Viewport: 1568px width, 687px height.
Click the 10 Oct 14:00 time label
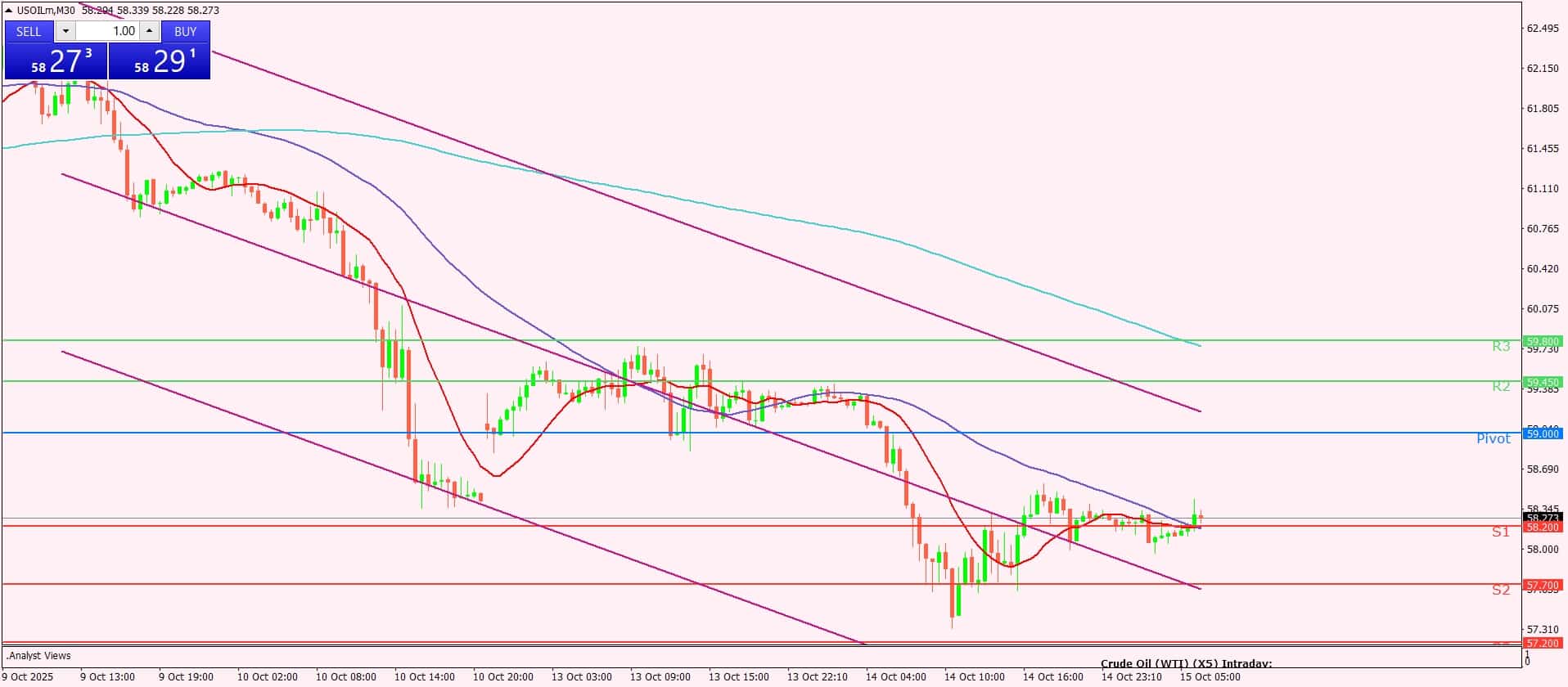[x=424, y=677]
